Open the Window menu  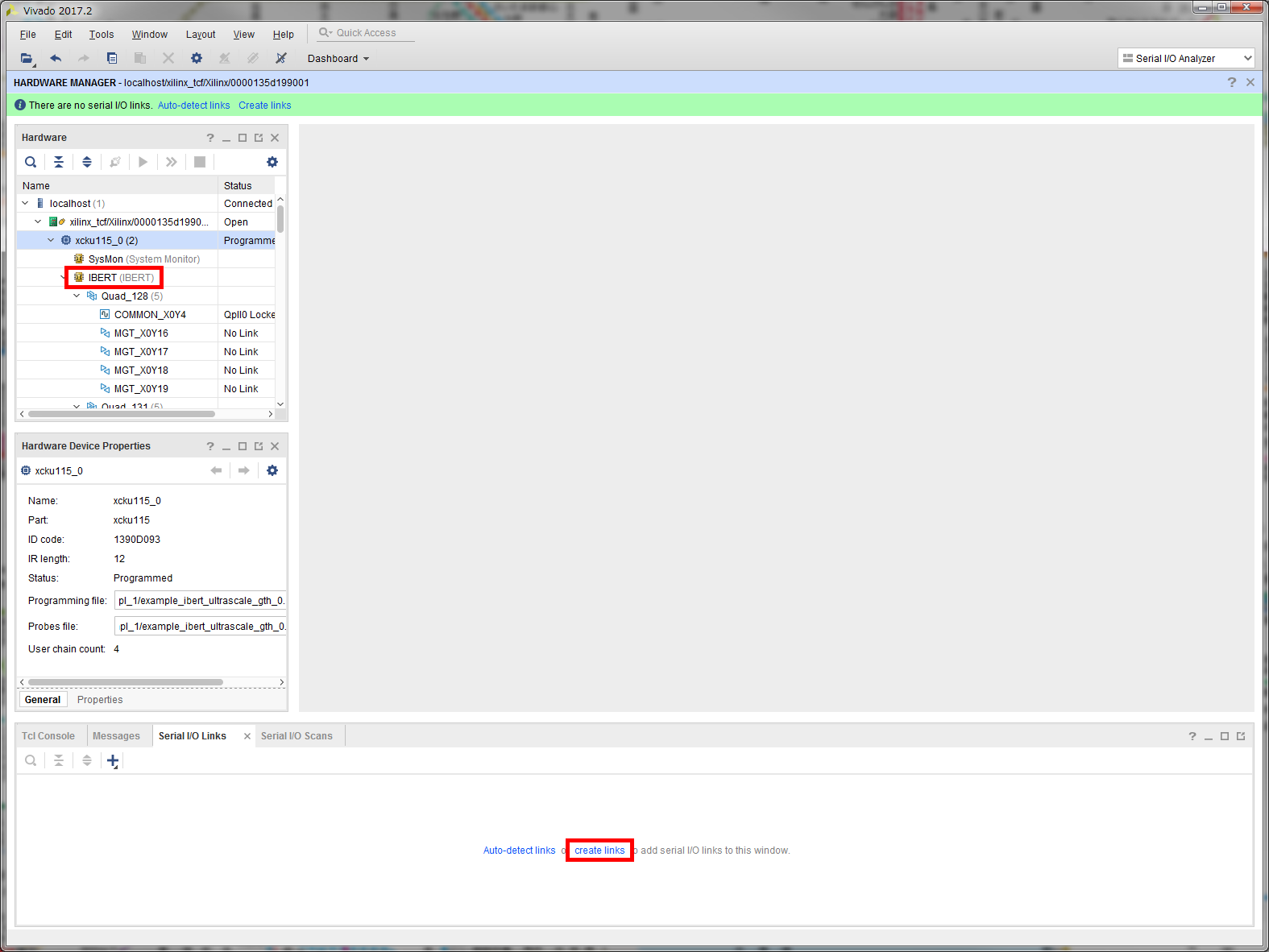click(150, 35)
